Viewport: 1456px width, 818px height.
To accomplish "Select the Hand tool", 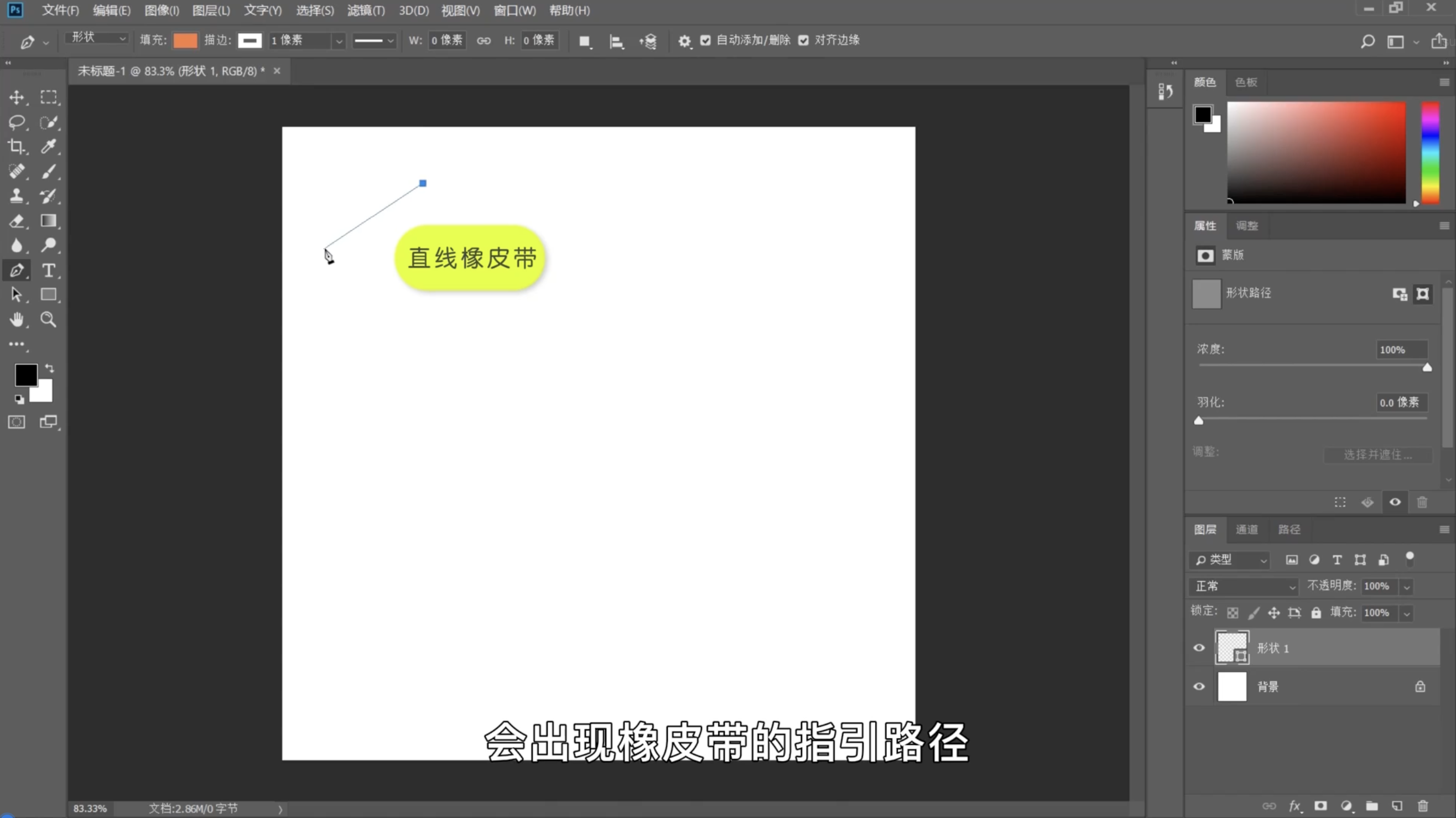I will [17, 319].
